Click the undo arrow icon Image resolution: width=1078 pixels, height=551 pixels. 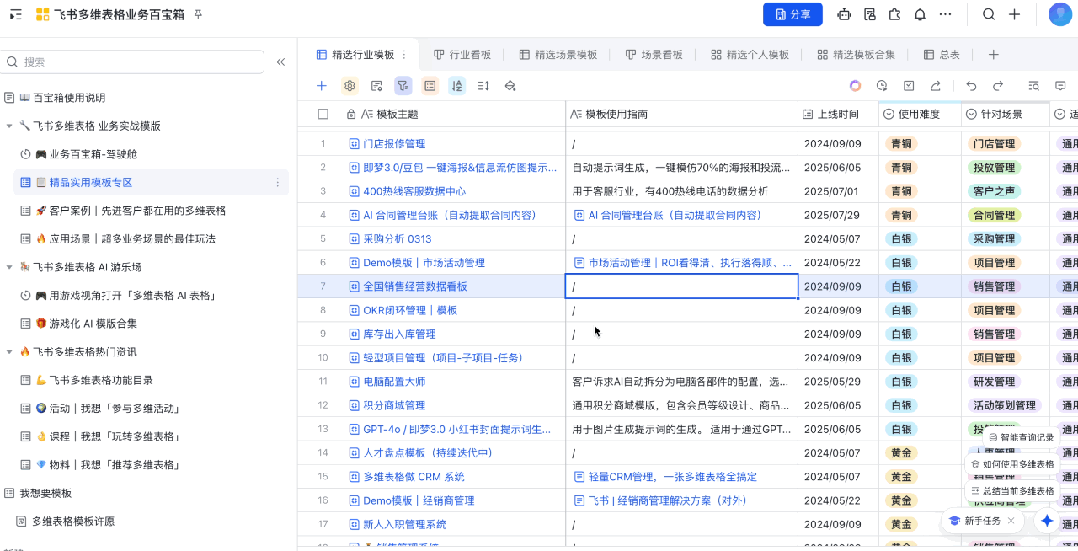click(x=970, y=86)
